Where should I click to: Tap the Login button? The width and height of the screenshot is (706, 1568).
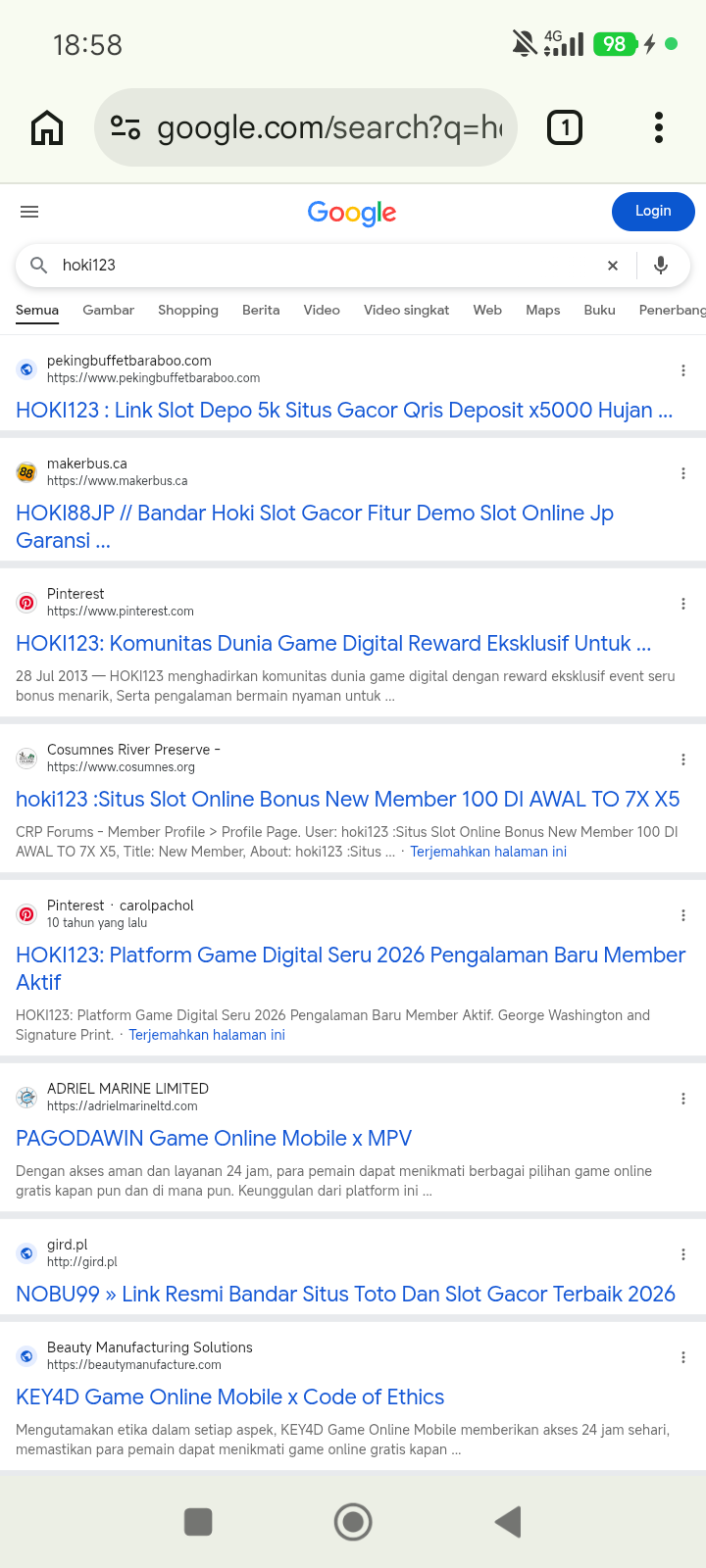tap(653, 212)
